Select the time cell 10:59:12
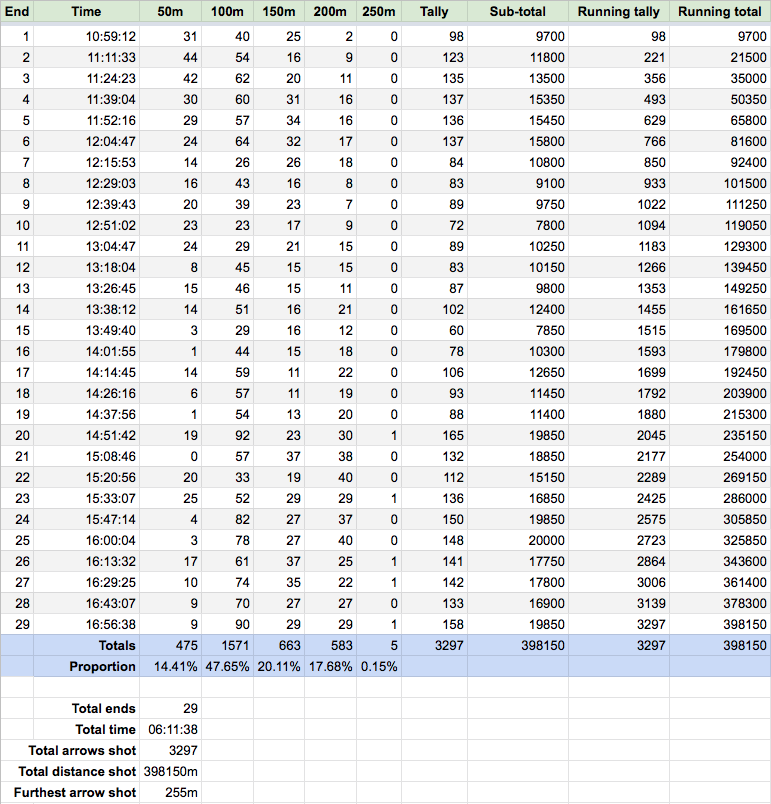771x804 pixels. click(110, 35)
